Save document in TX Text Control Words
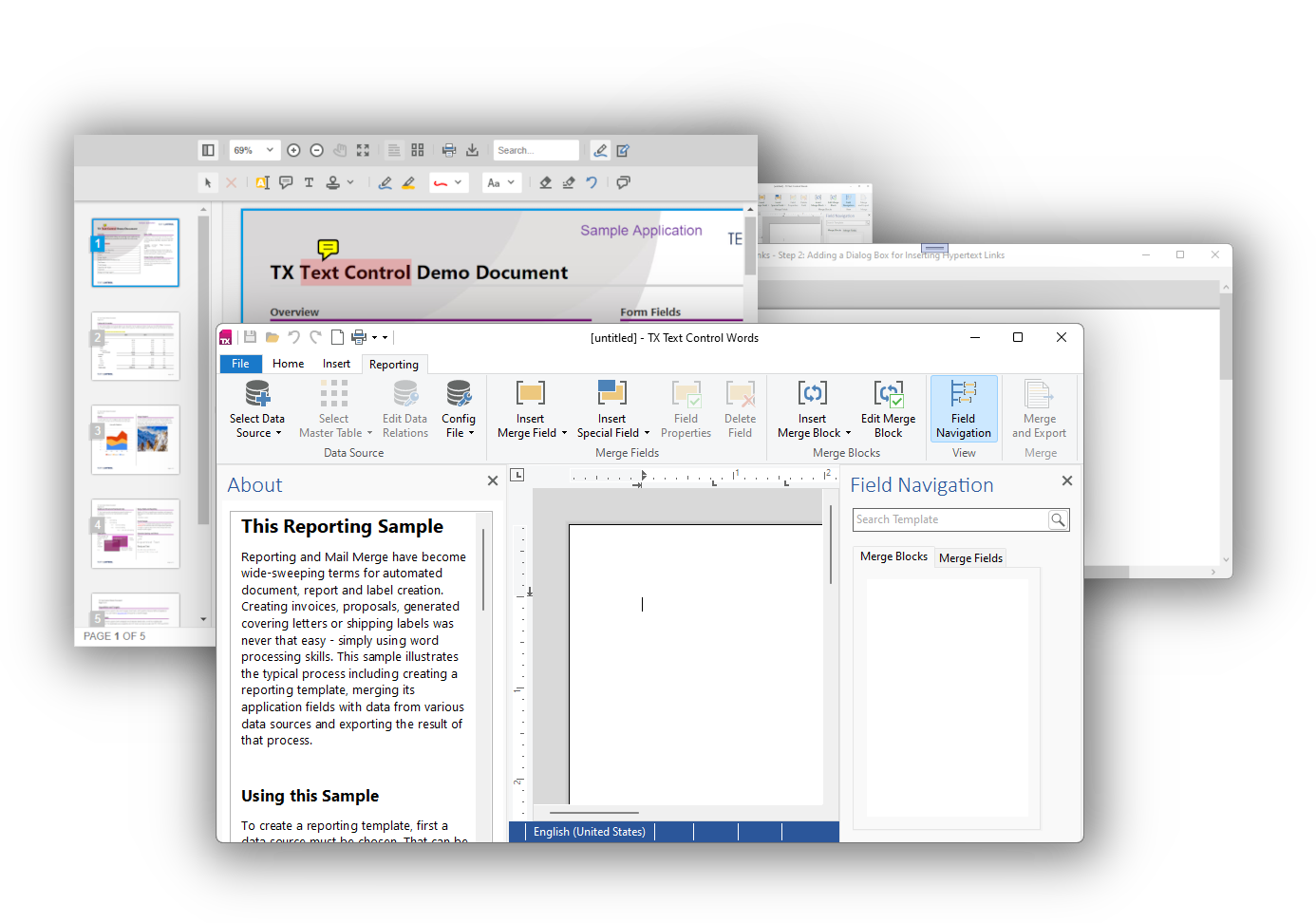Screen dimensions: 1316x923 click(x=250, y=337)
